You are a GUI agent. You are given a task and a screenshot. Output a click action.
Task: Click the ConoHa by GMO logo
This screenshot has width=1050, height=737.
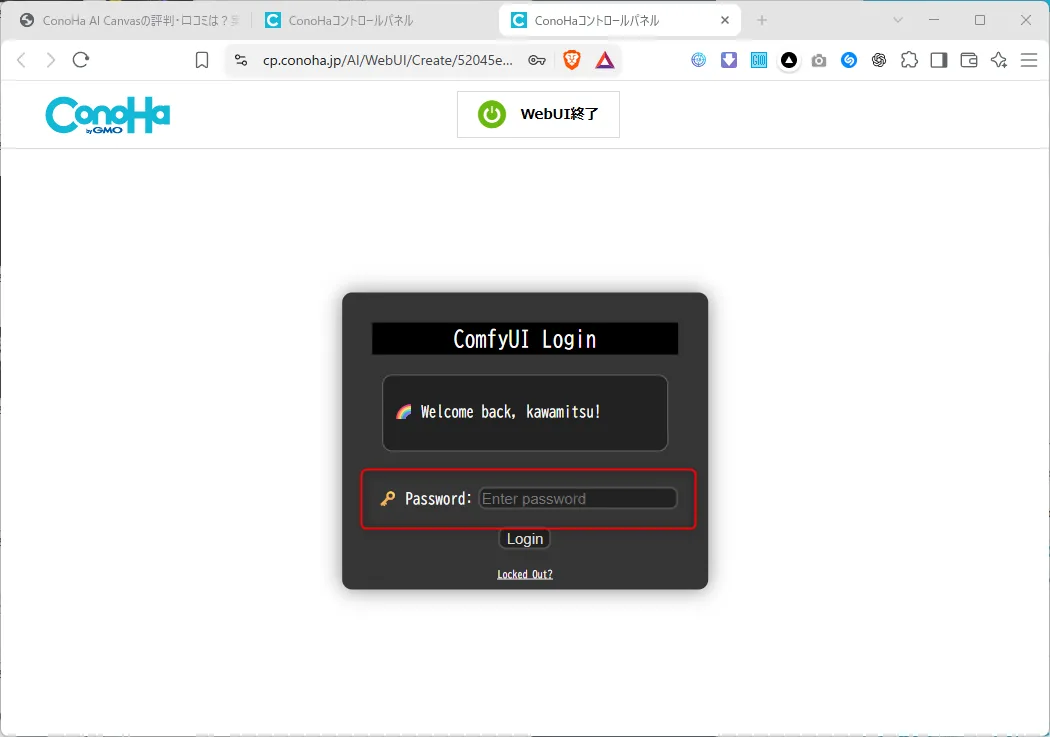tap(108, 115)
